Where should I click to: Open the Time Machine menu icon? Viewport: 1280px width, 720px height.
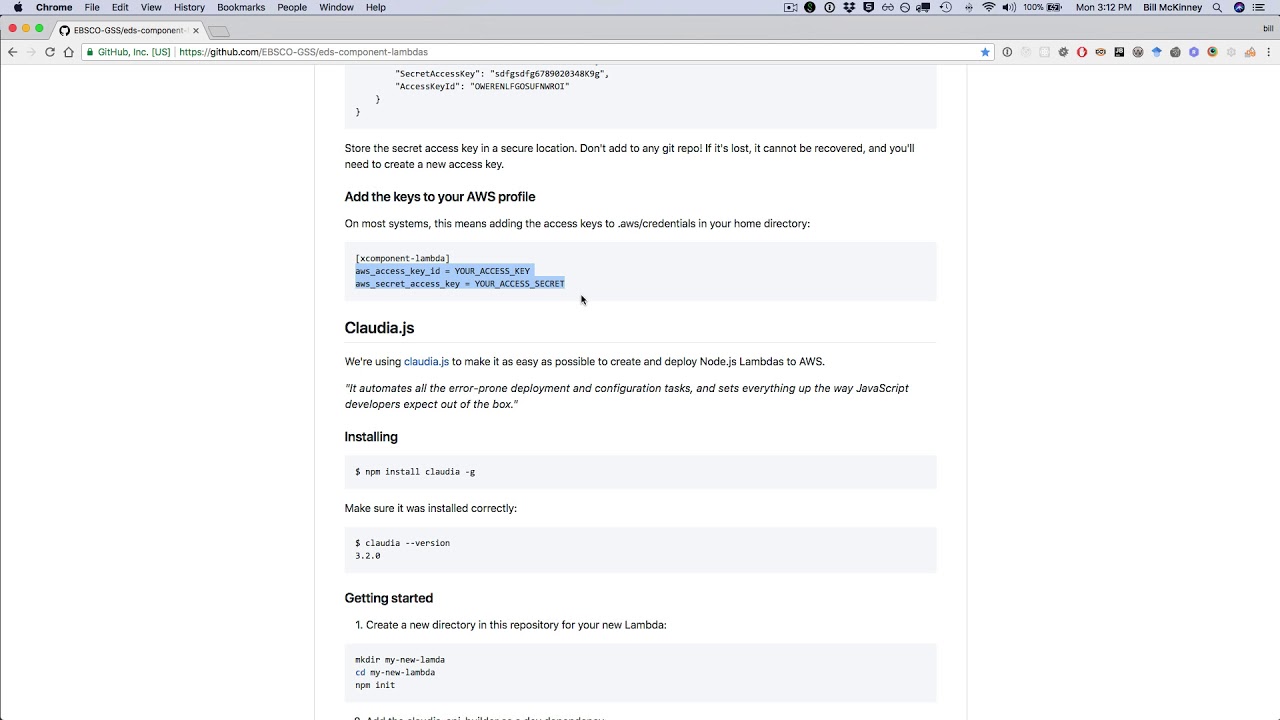(x=946, y=7)
